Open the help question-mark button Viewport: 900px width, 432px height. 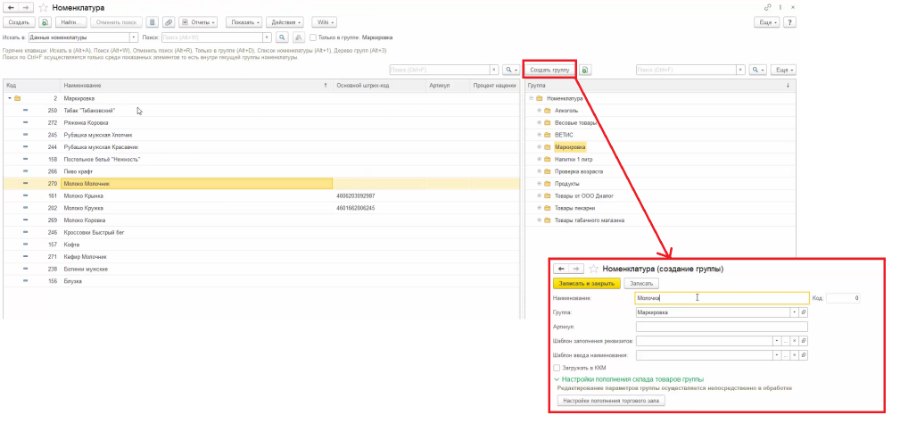point(791,22)
